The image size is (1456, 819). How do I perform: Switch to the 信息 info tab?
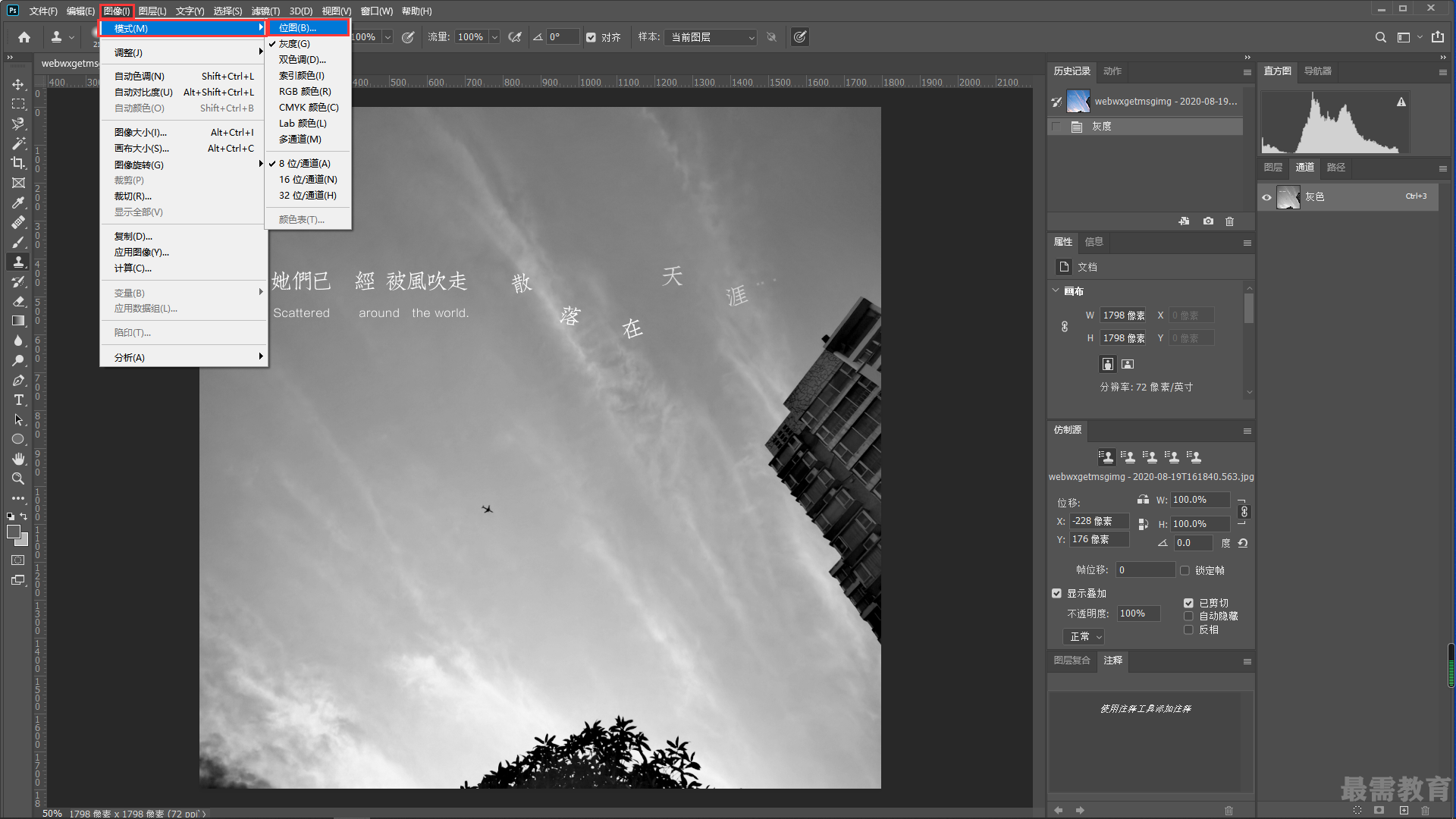click(1094, 242)
